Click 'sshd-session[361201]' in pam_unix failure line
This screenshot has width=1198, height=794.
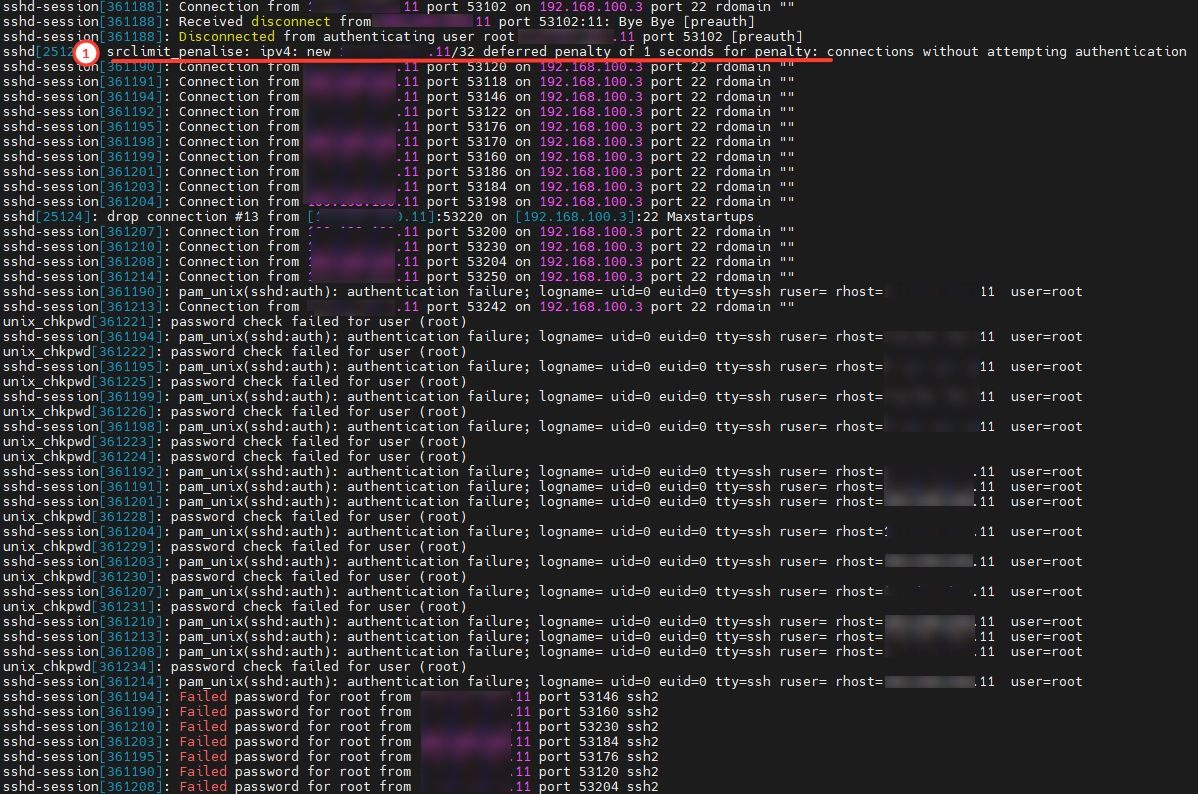point(83,501)
